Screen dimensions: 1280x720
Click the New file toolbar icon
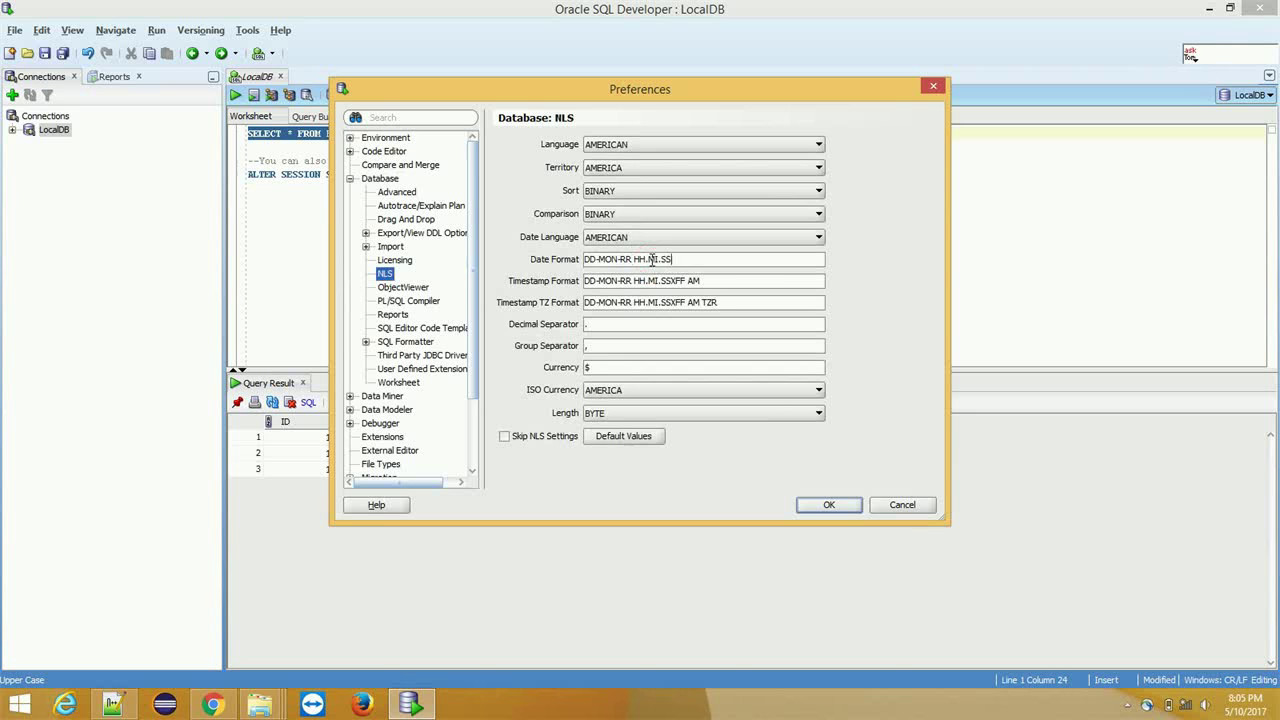(10, 53)
